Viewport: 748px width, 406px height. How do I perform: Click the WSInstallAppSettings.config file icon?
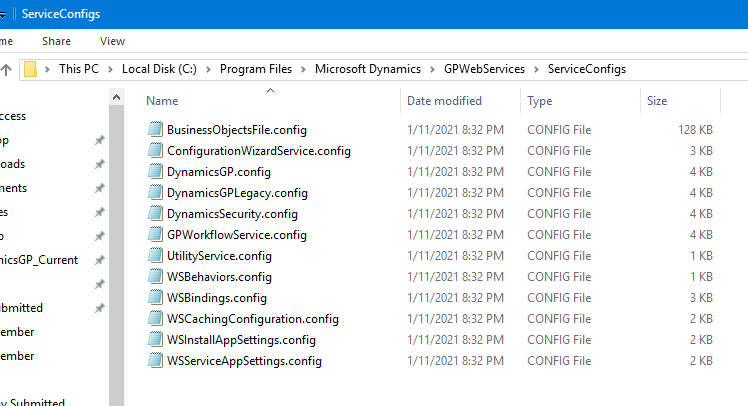pyautogui.click(x=155, y=339)
